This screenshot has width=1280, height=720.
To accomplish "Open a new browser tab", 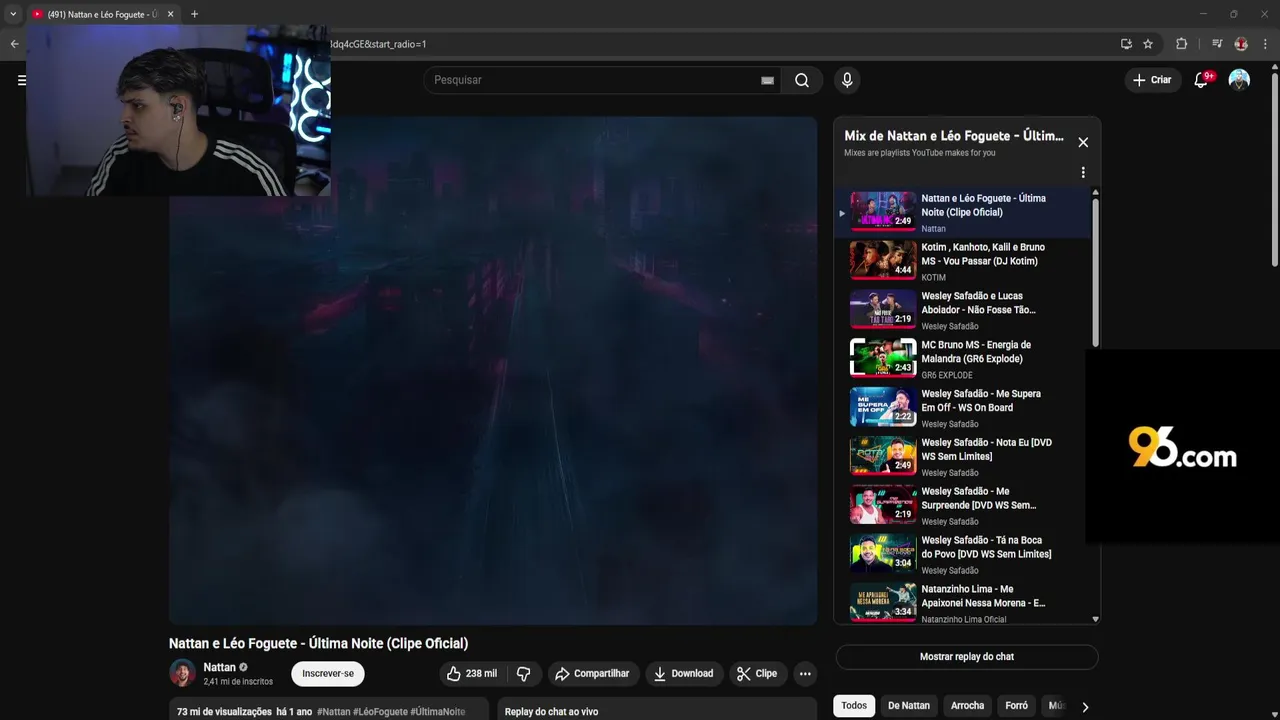I will coord(194,14).
